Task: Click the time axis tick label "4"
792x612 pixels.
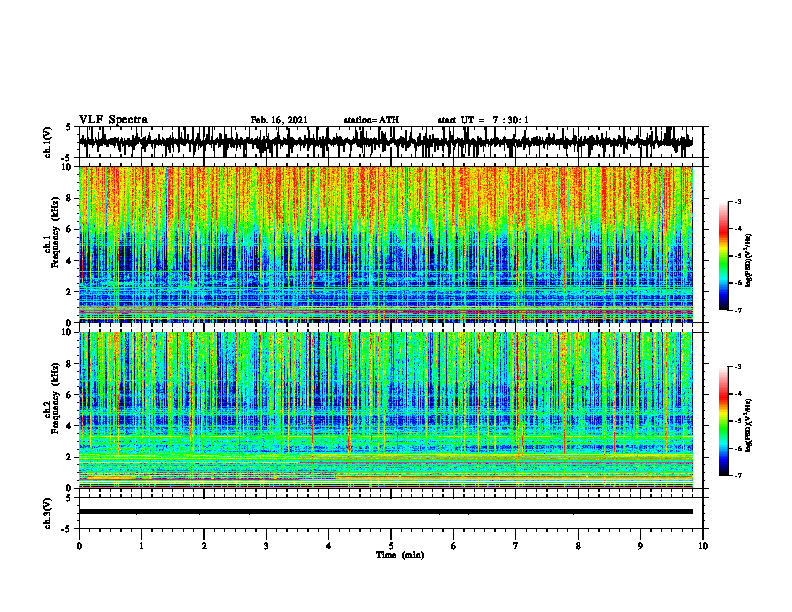Action: point(329,546)
